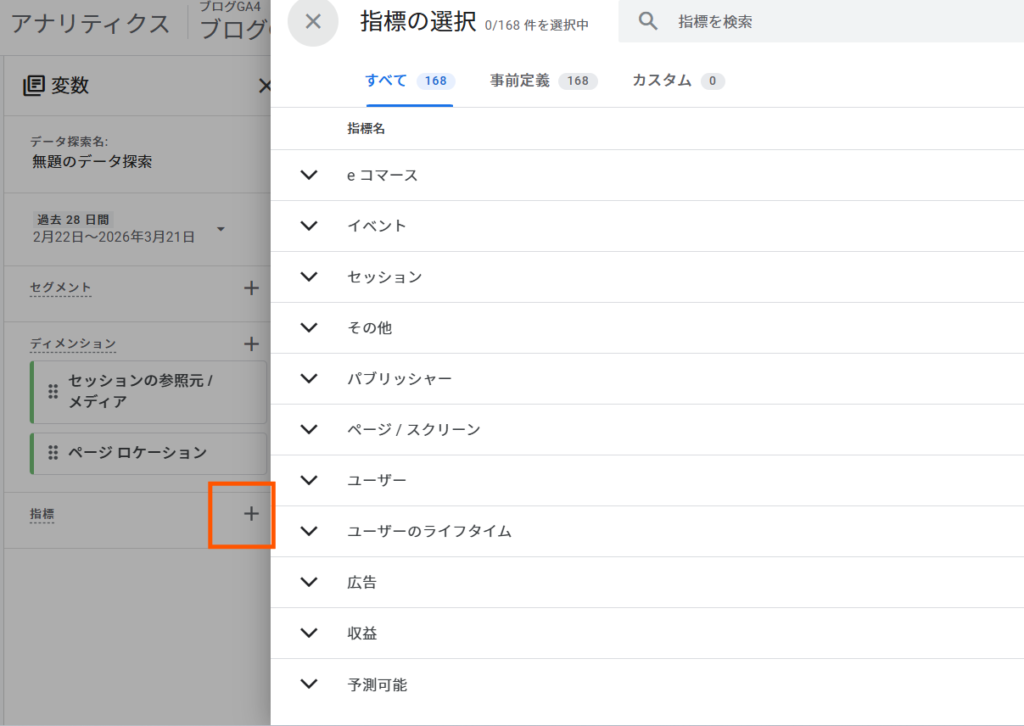Viewport: 1024px width, 726px height.
Task: Click the drag handle on ページ ロケーション
Action: click(53, 453)
